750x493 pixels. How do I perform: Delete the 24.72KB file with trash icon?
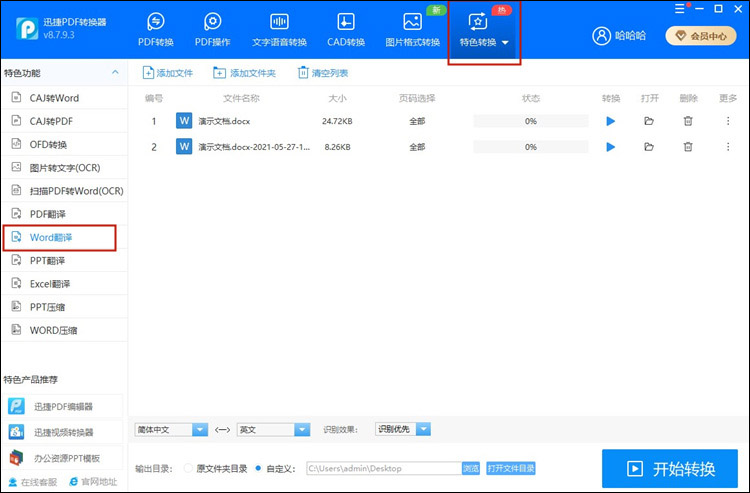point(688,121)
